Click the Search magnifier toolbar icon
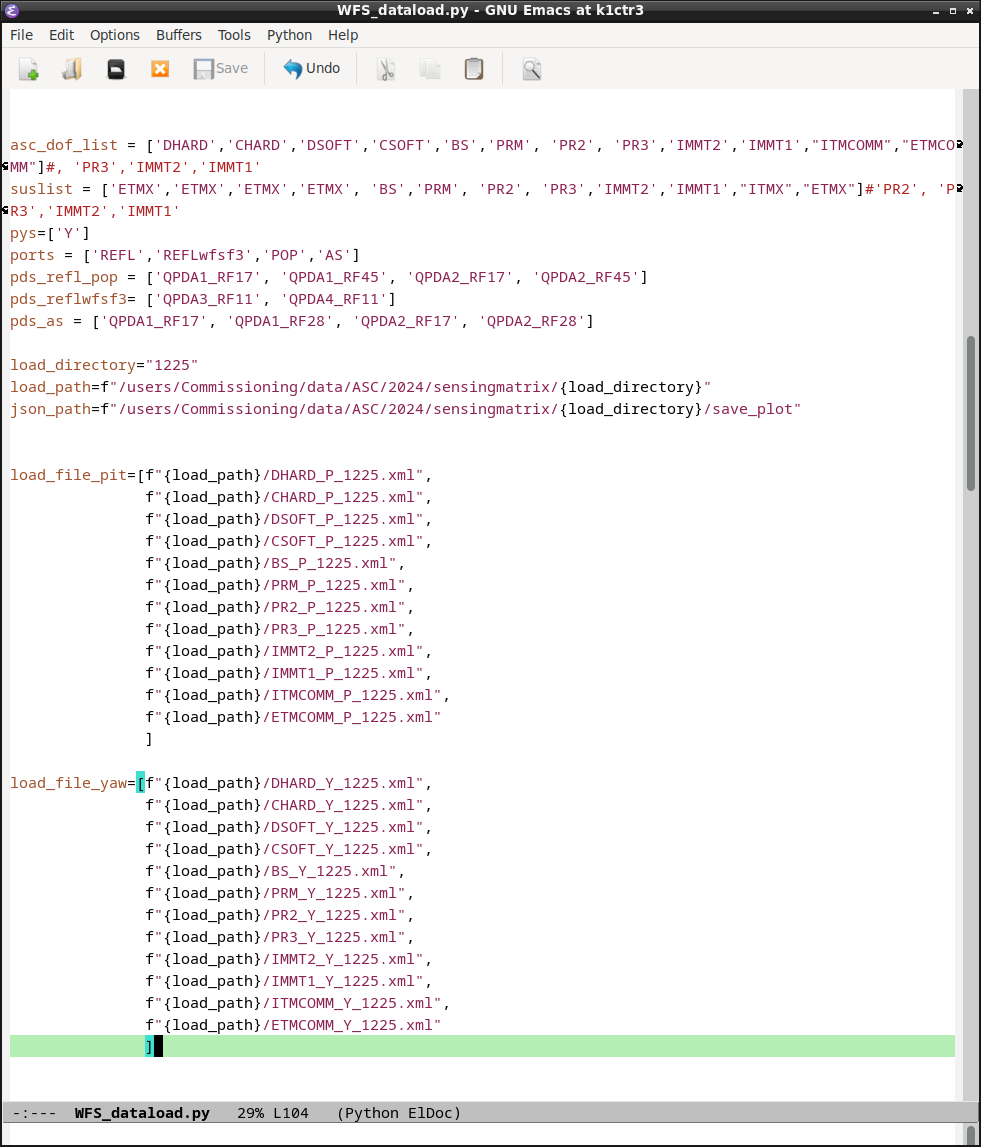The image size is (981, 1147). pyautogui.click(x=532, y=69)
